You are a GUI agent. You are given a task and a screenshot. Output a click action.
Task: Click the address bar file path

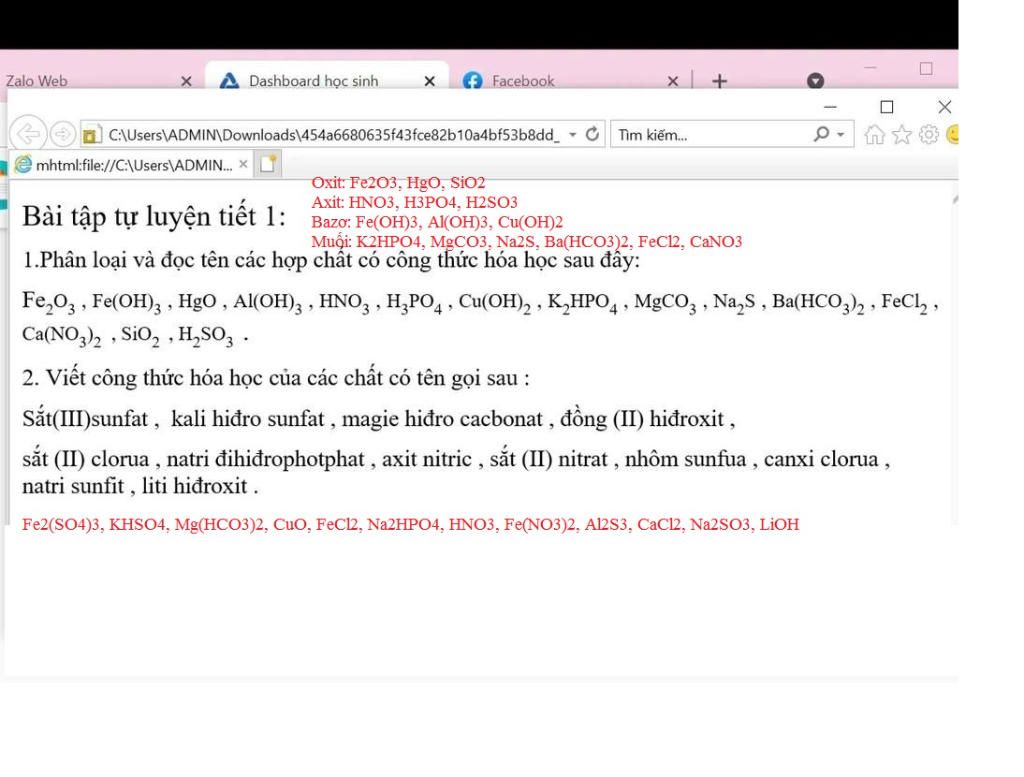334,135
